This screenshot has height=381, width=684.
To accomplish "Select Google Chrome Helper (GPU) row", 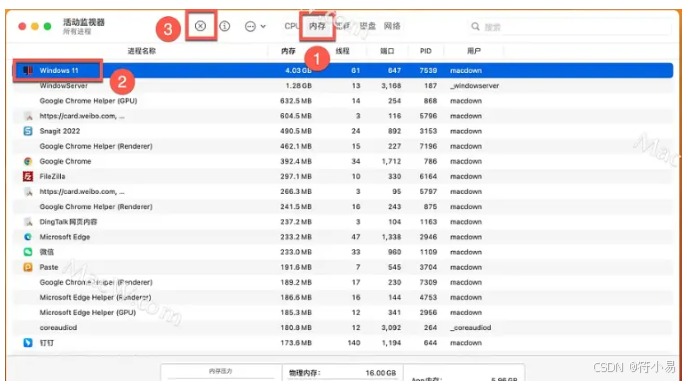I will pyautogui.click(x=342, y=101).
